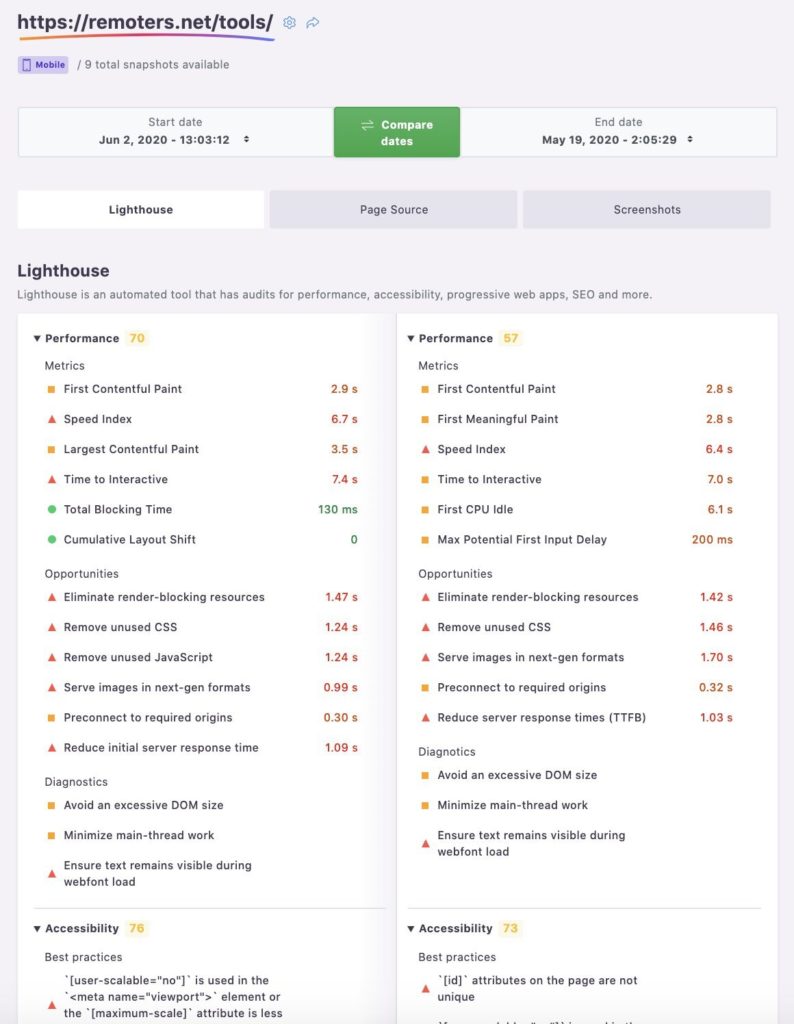Open the remoters.net/tools URL heading link

coord(145,22)
